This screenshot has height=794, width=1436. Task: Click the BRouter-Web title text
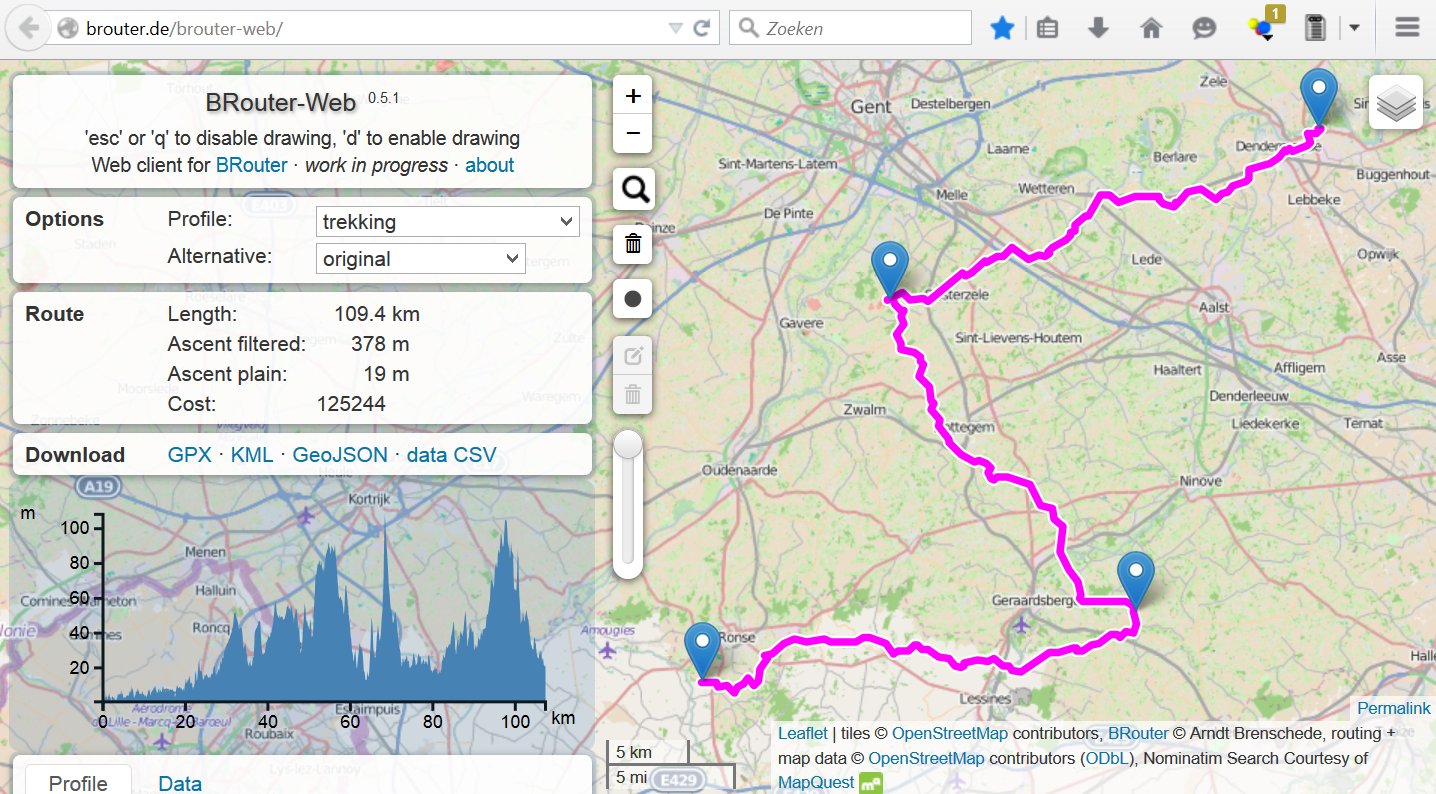point(281,103)
